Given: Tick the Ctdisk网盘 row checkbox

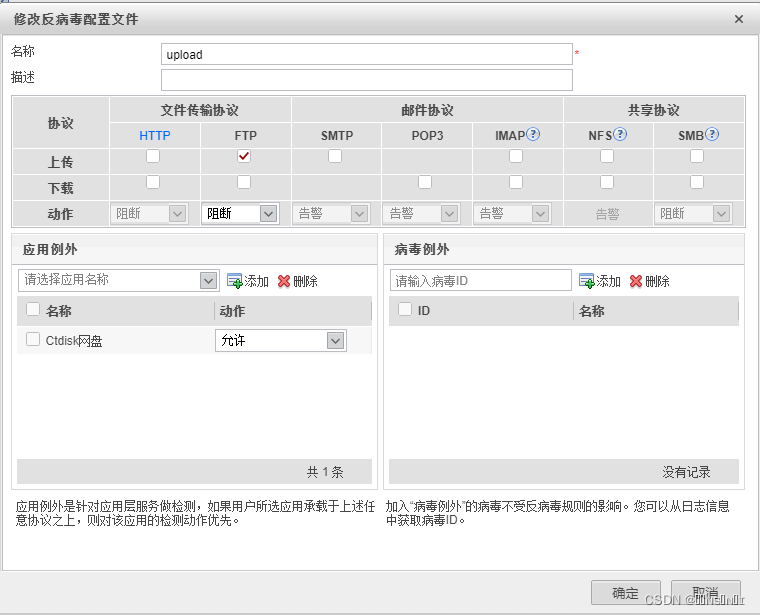Looking at the screenshot, I should (33, 339).
